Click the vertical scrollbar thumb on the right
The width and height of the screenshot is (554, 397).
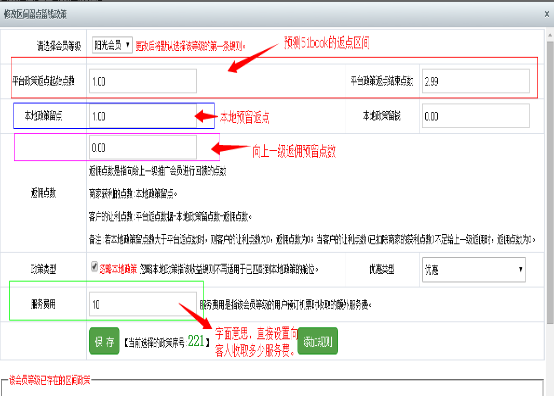[x=550, y=182]
